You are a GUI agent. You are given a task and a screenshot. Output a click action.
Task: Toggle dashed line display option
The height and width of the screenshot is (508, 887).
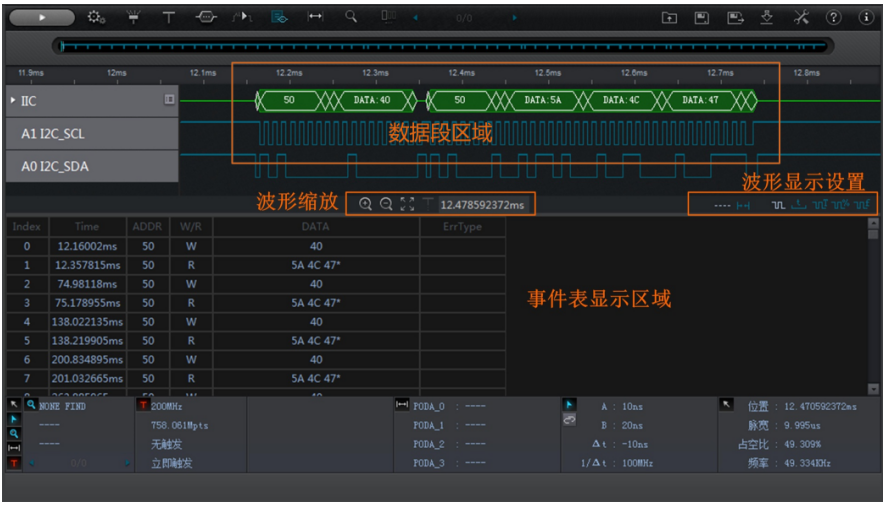click(x=722, y=205)
